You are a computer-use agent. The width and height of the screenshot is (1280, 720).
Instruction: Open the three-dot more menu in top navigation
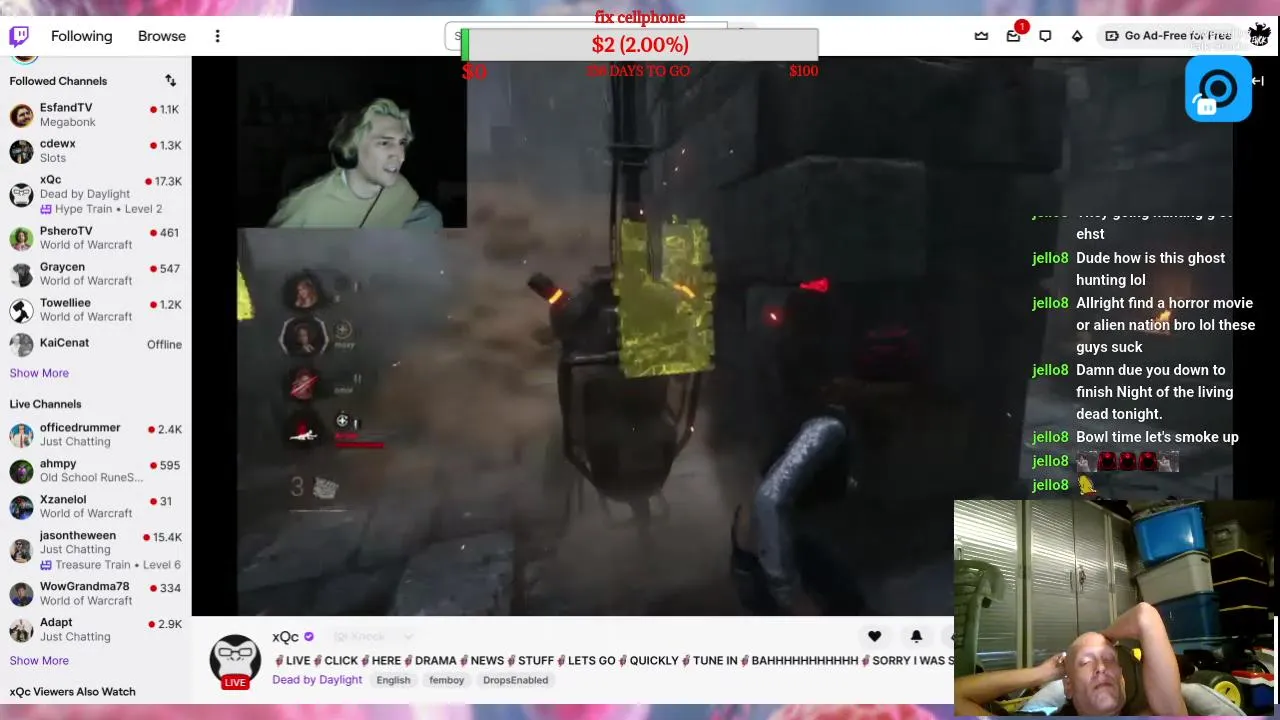pos(217,36)
